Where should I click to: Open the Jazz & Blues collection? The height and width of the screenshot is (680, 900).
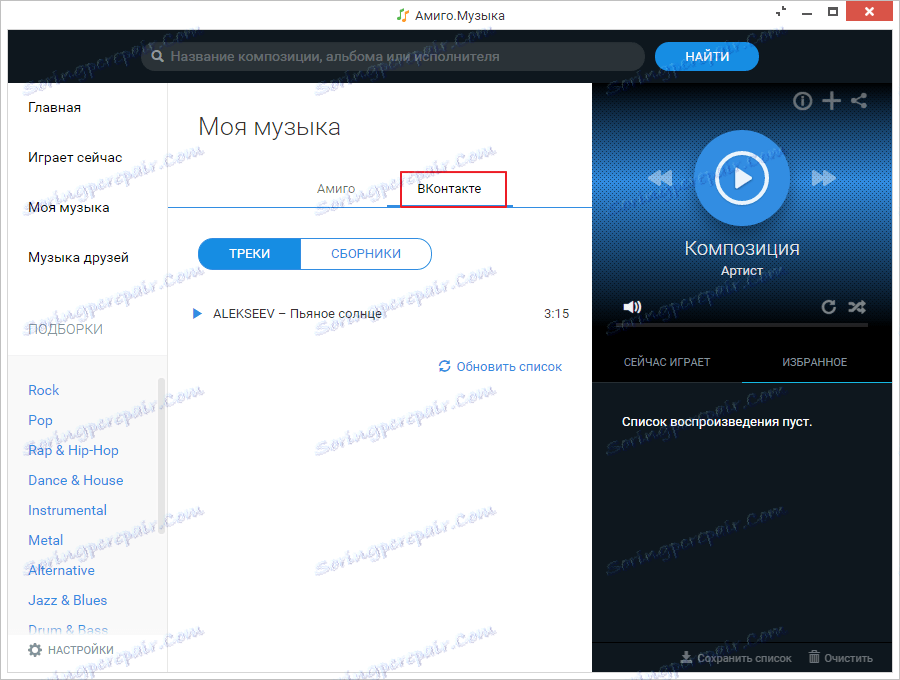click(68, 600)
